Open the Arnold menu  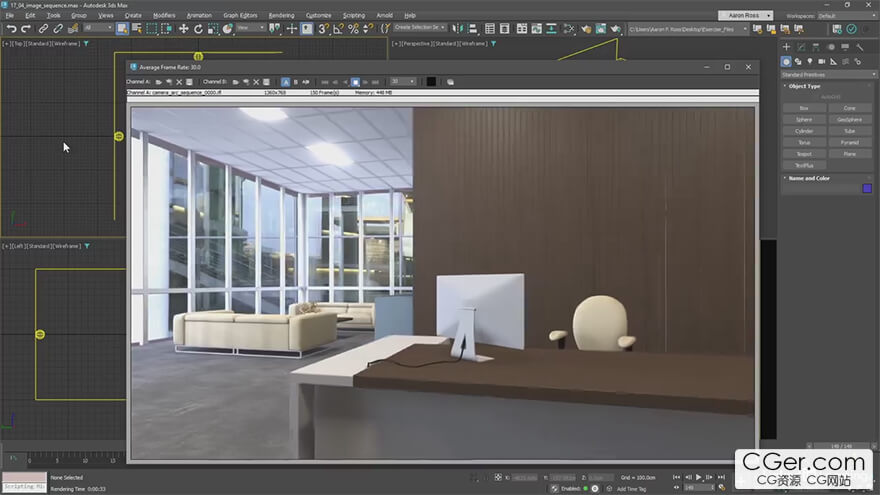[x=384, y=16]
